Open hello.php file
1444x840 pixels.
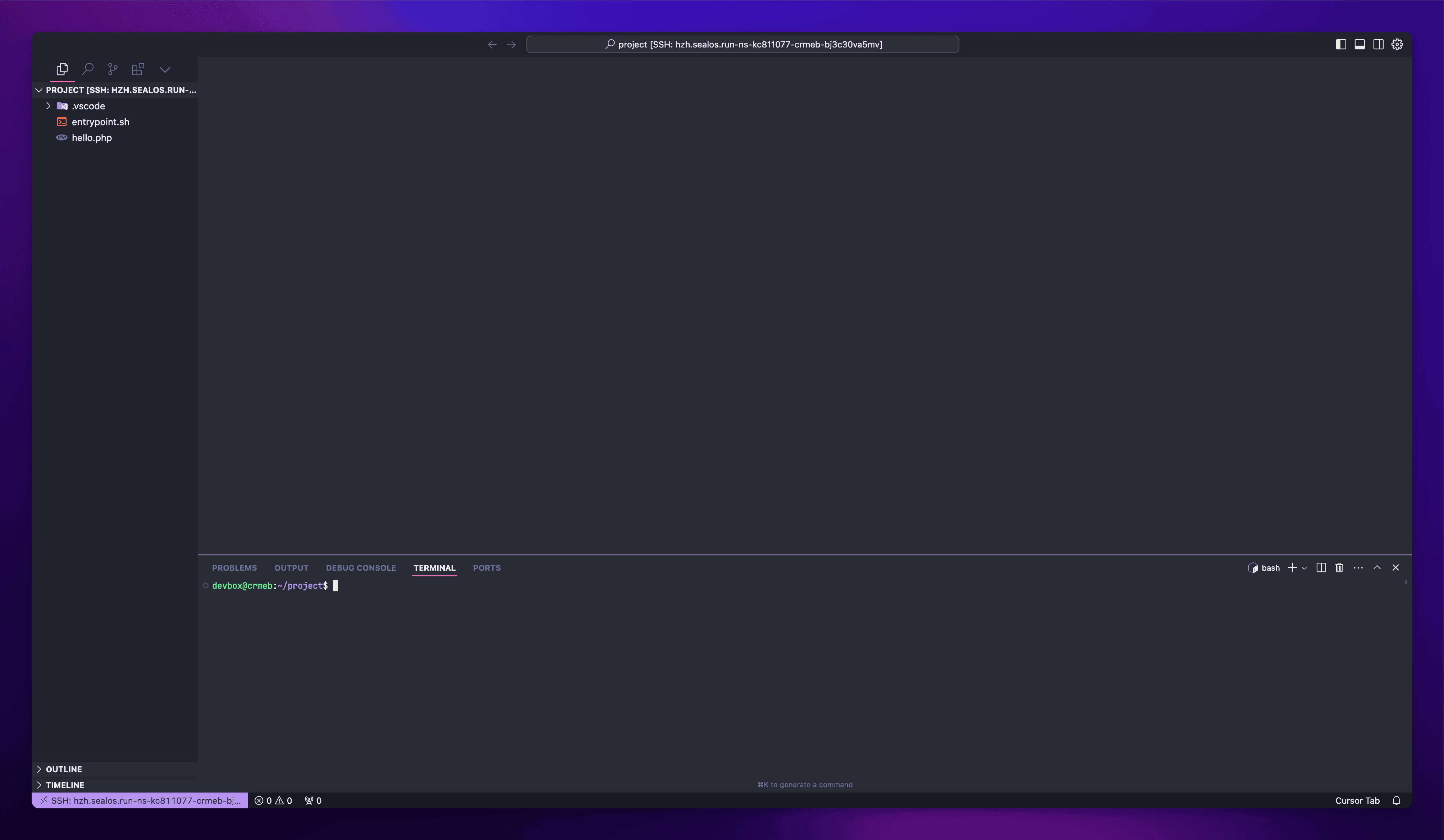click(92, 137)
